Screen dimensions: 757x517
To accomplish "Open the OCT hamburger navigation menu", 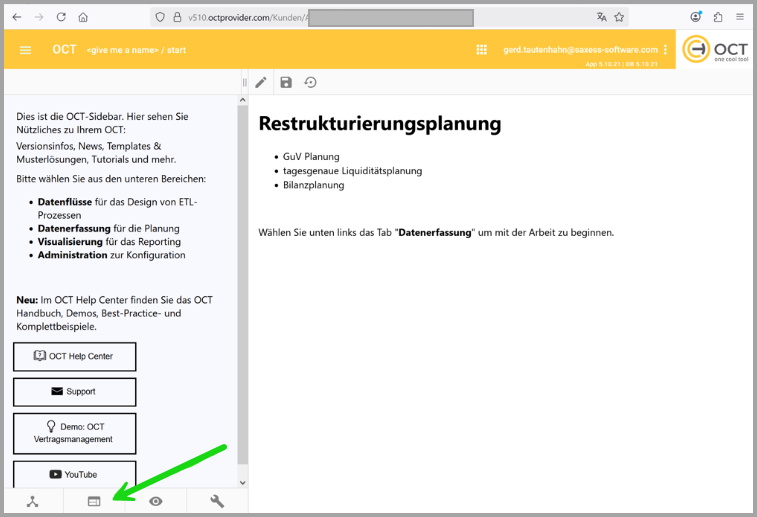I will tap(25, 50).
